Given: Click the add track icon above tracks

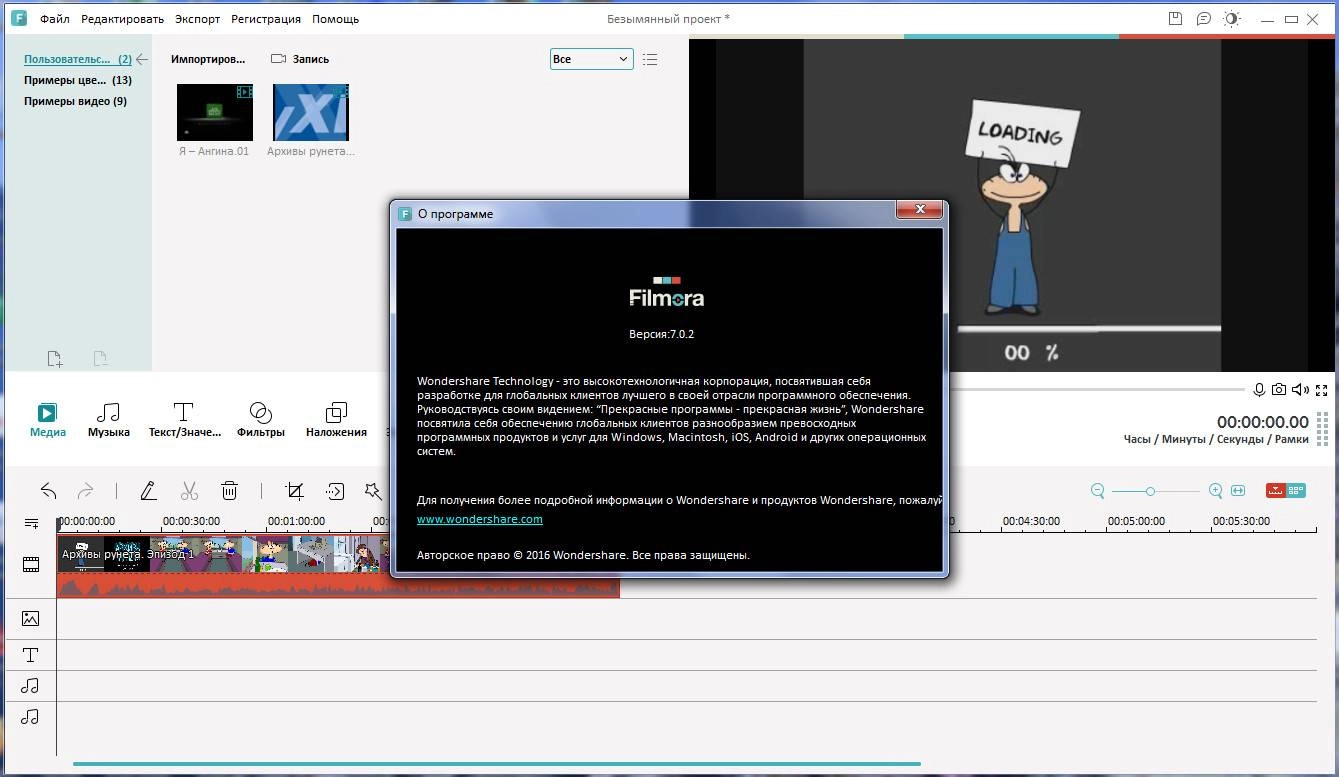Looking at the screenshot, I should click(x=31, y=523).
